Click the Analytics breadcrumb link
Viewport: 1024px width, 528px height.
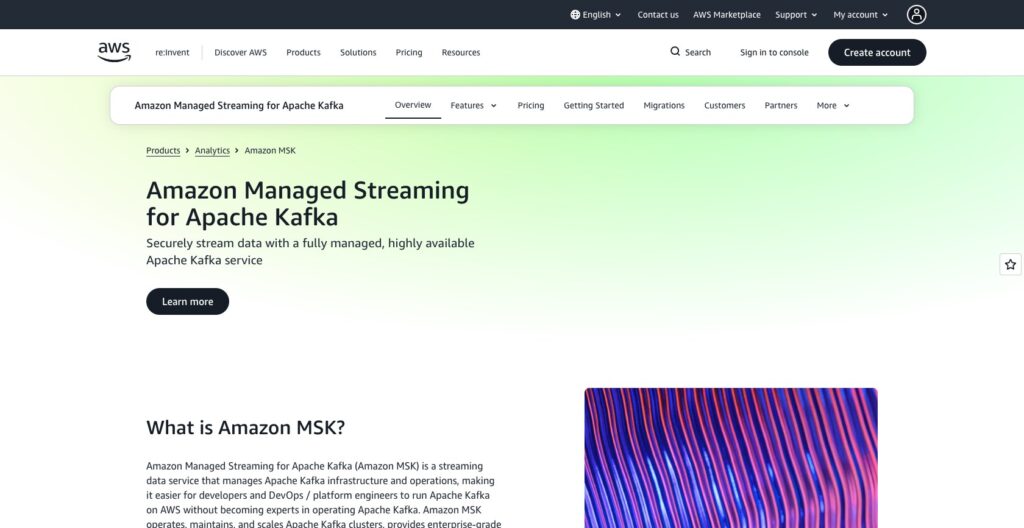[212, 150]
